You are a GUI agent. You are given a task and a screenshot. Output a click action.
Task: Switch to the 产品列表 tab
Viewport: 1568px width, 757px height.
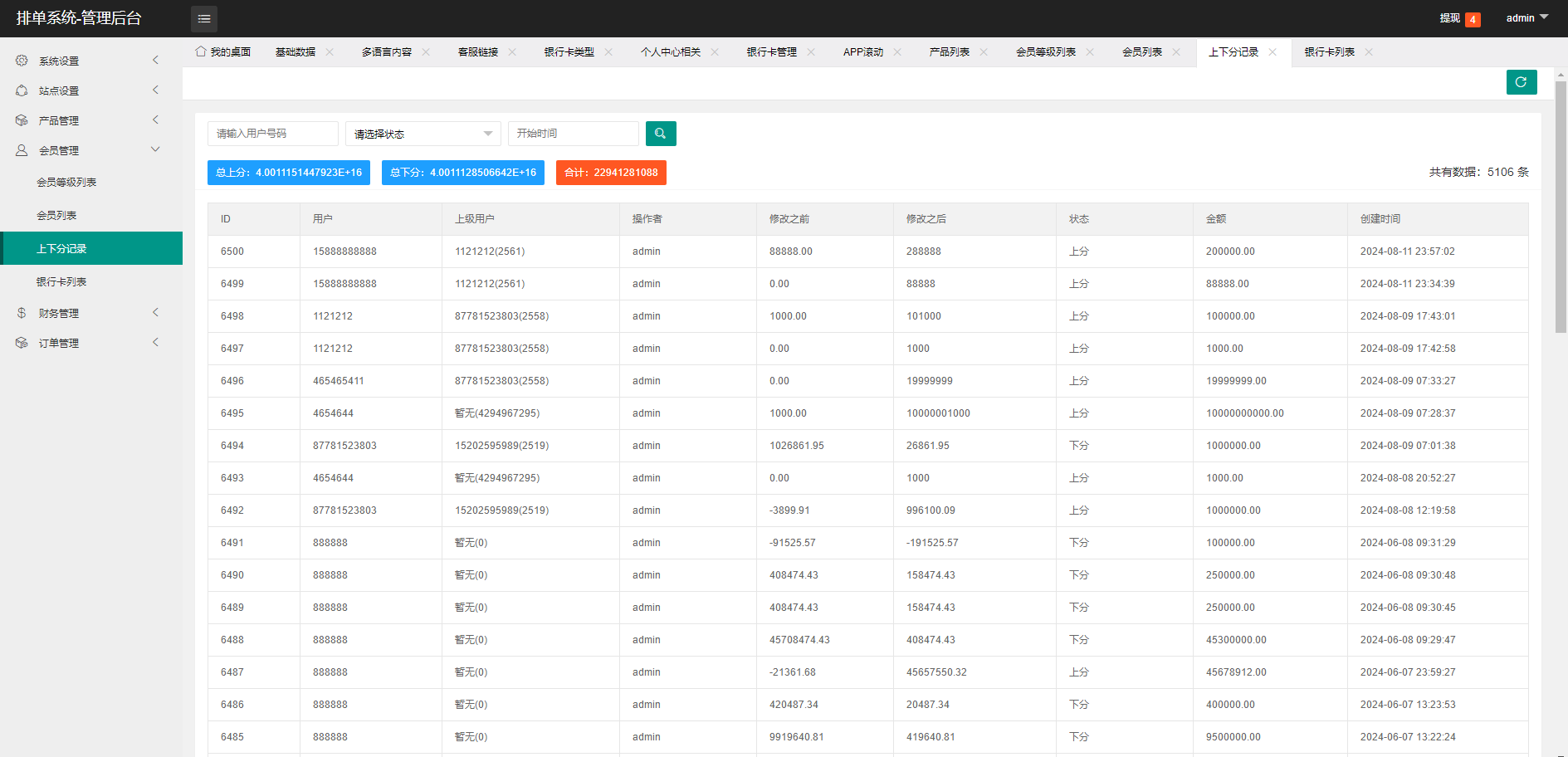point(949,52)
